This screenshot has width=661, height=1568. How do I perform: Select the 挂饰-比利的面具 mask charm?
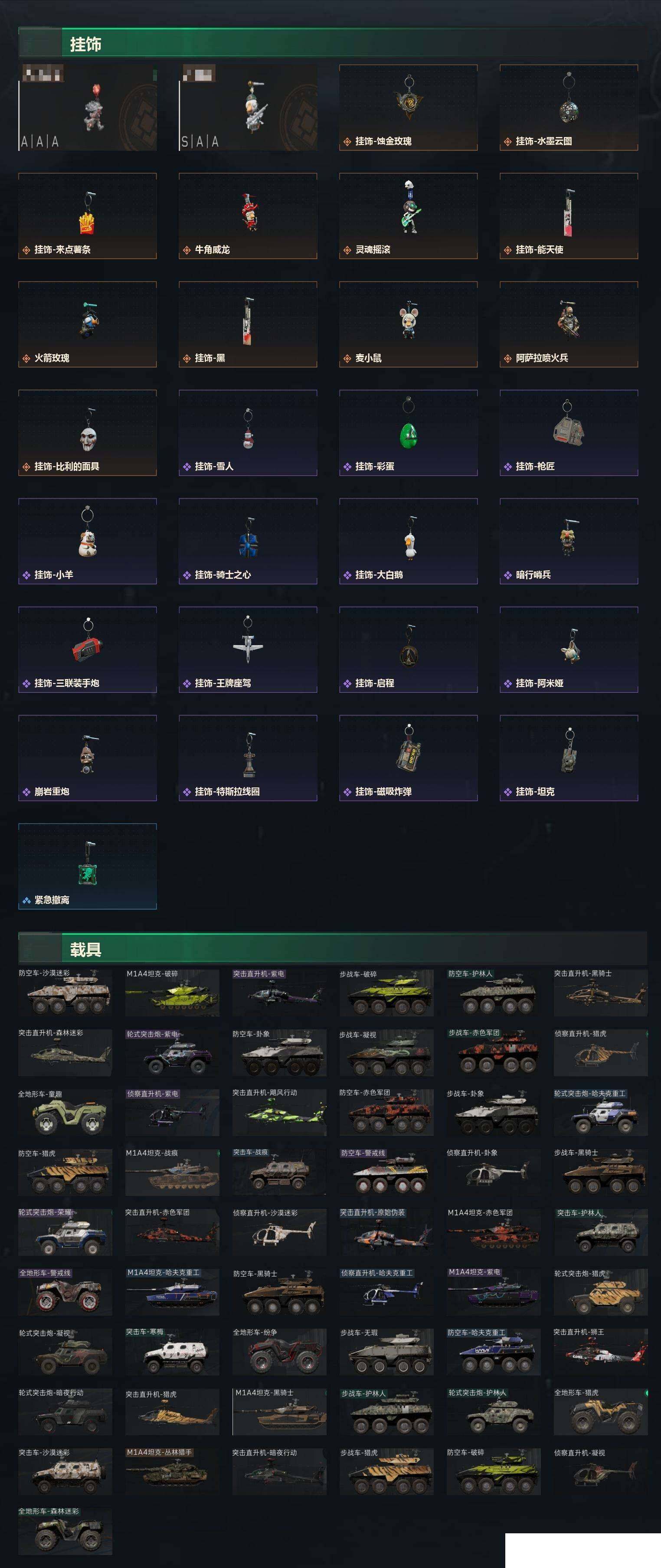87,432
